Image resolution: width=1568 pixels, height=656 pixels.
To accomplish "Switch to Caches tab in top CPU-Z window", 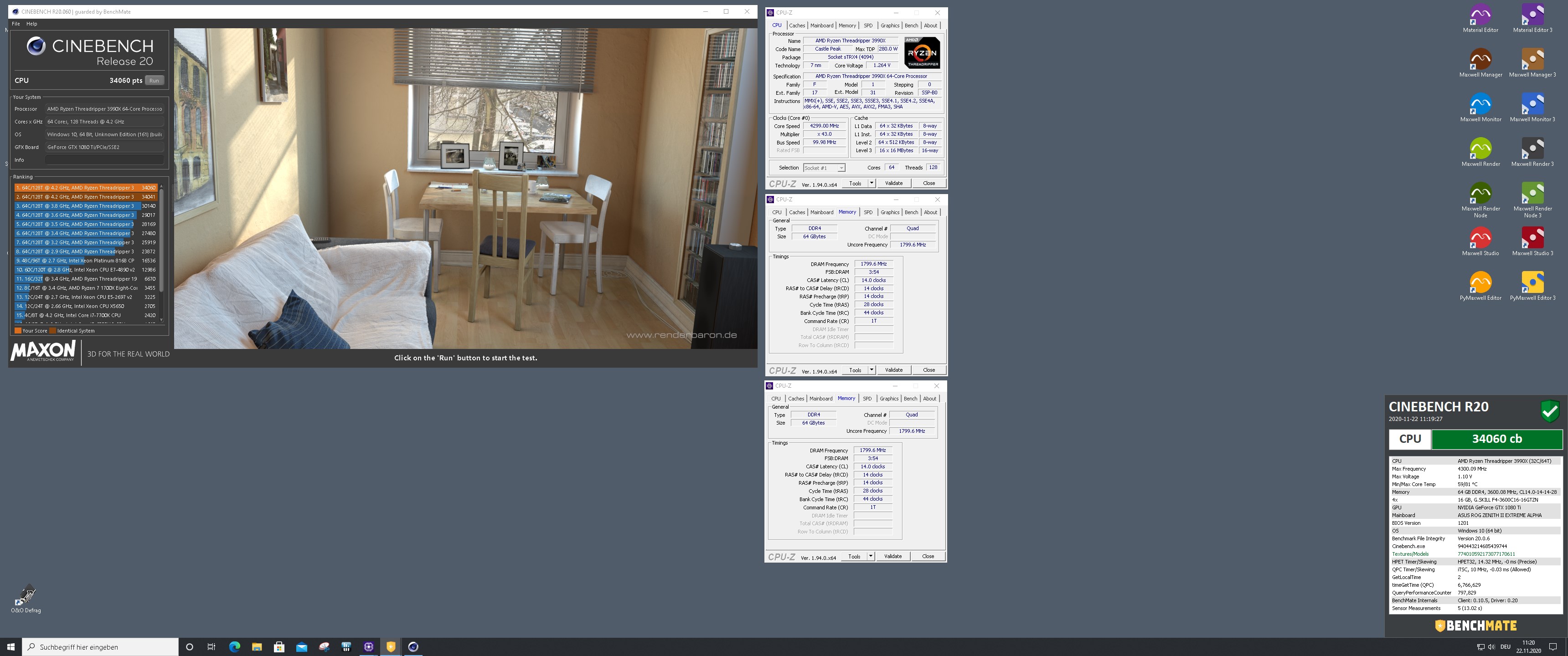I will [x=797, y=26].
